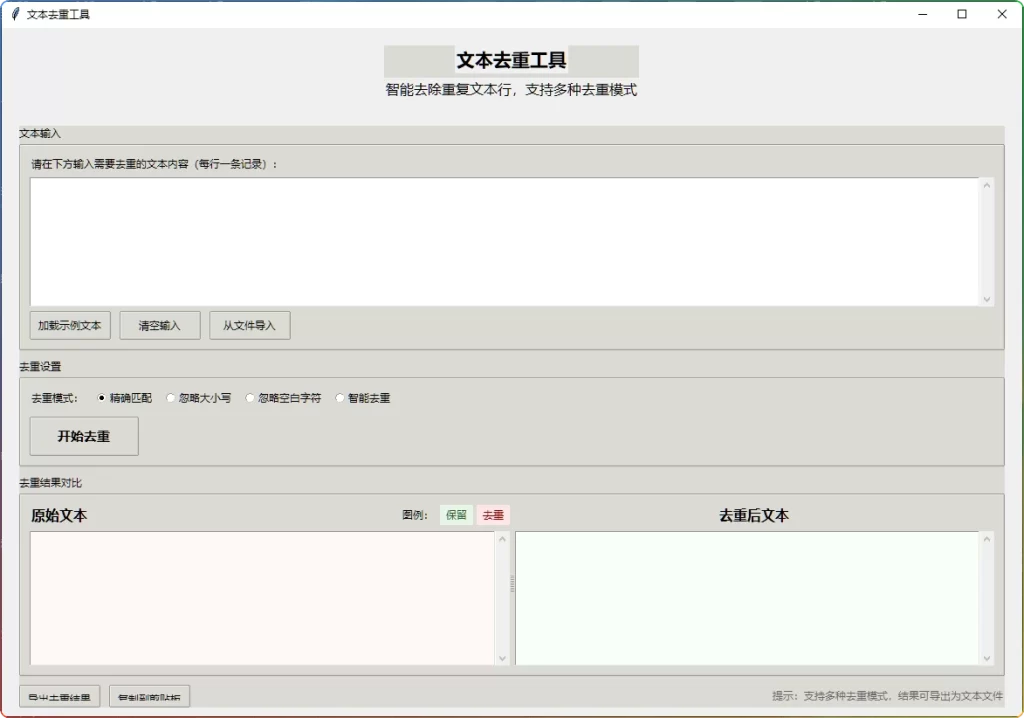Image resolution: width=1024 pixels, height=718 pixels.
Task: Click the 原始文本 pane scrollbar up arrow
Action: (502, 539)
